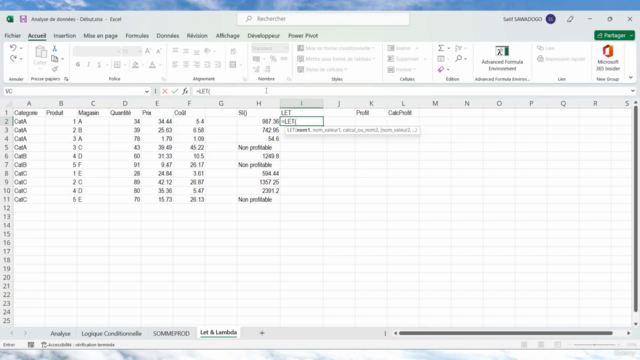Toggle bottom vertical alignment
The image size is (640, 360).
pos(196,51)
